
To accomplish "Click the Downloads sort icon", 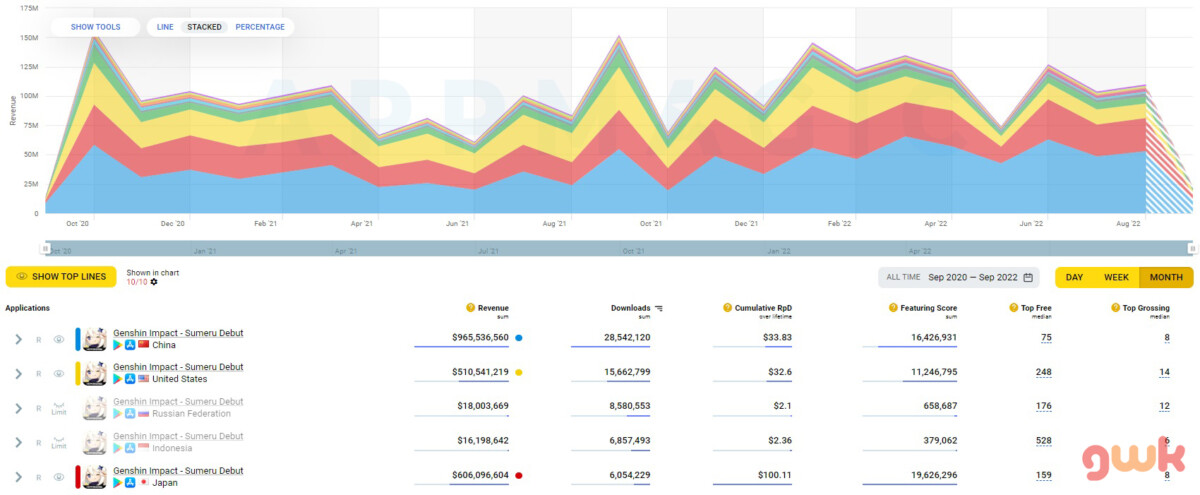I will pos(659,308).
